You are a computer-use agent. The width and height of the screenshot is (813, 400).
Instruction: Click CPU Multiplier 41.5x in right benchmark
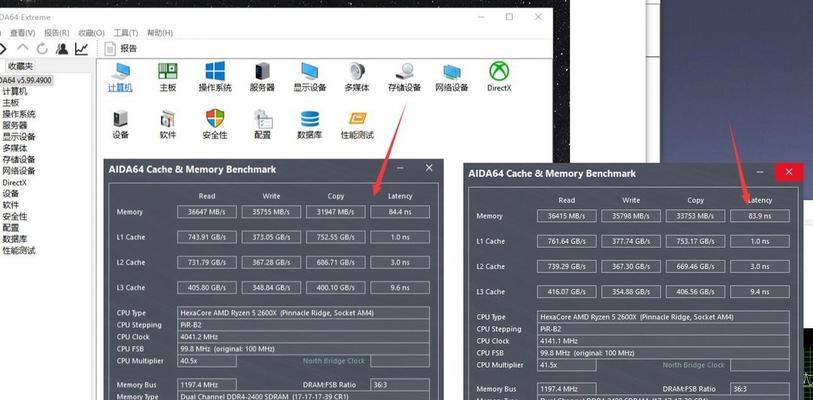tap(567, 365)
